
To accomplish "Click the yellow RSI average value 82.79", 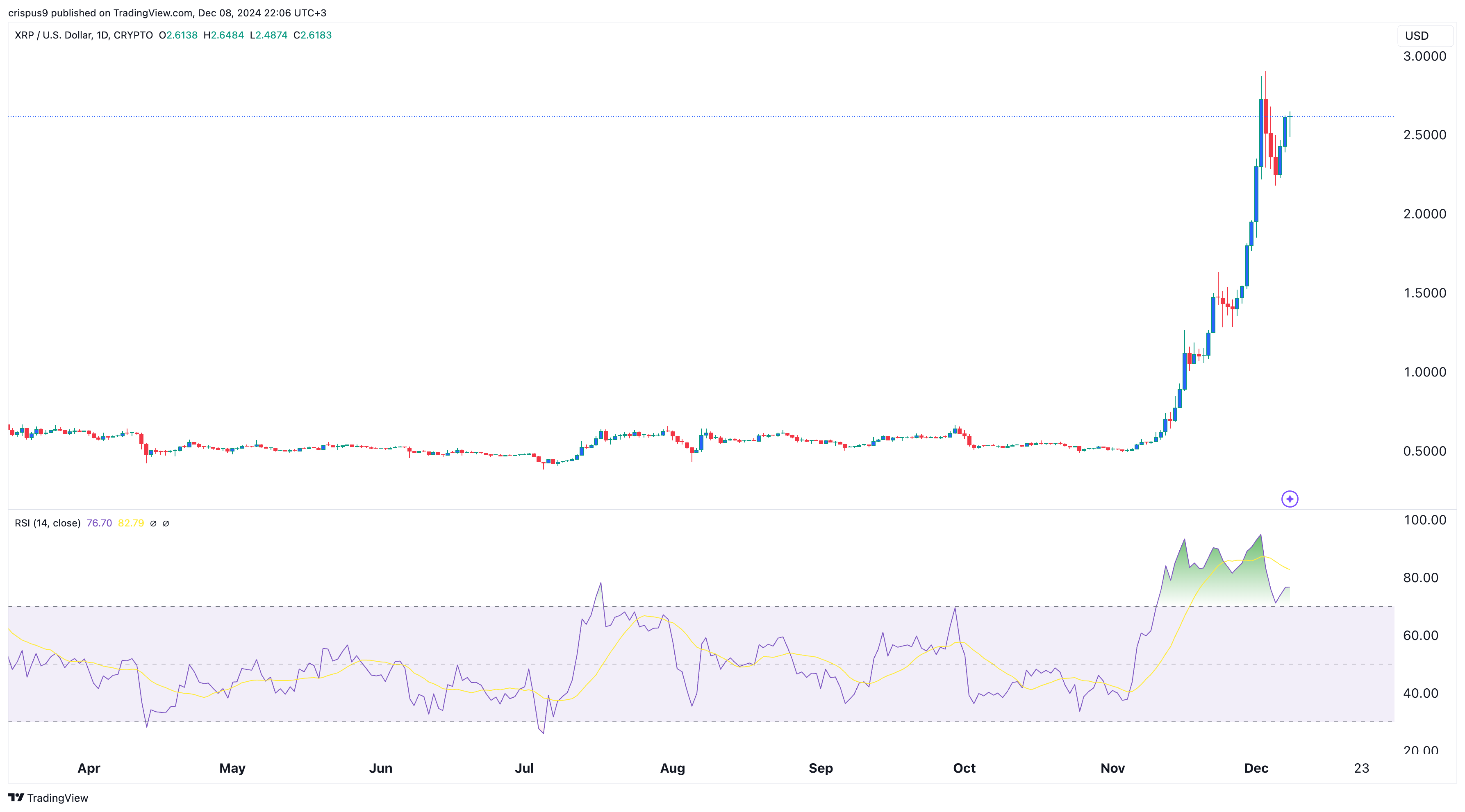I will click(x=131, y=523).
